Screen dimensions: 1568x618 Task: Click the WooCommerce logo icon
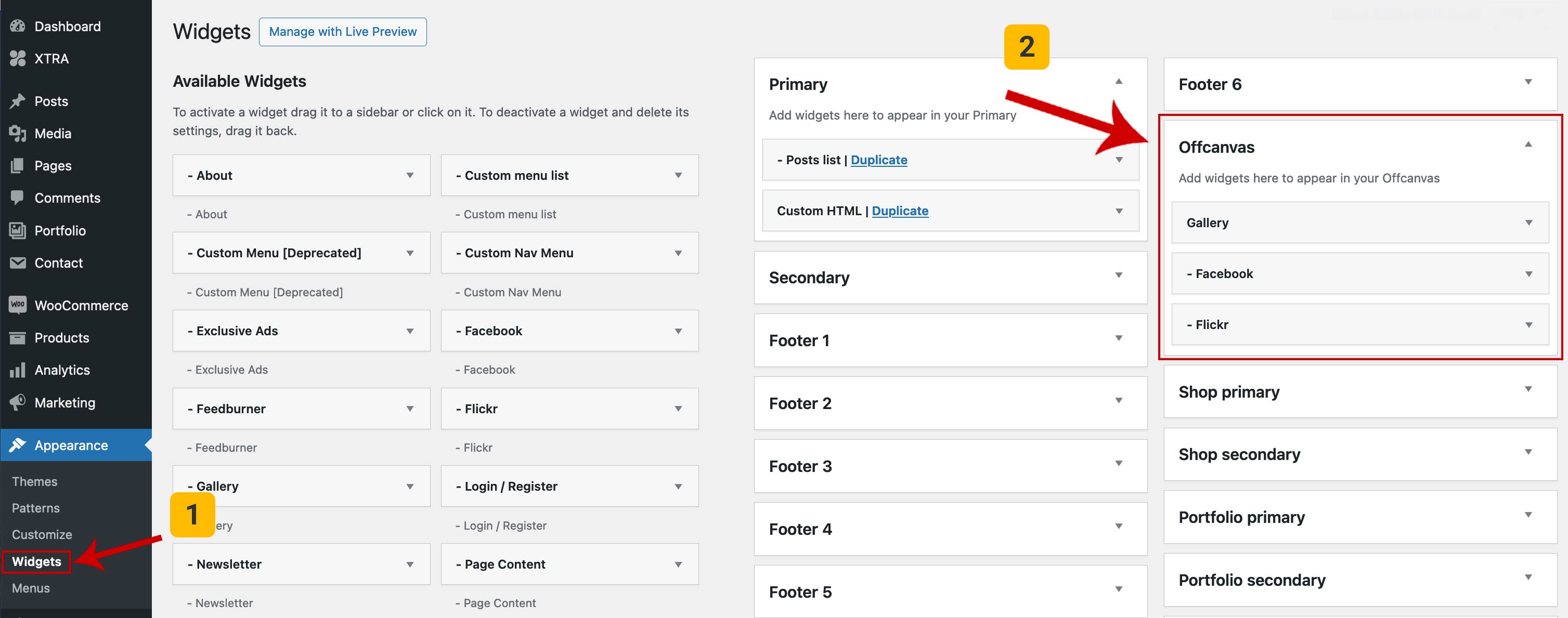point(18,305)
